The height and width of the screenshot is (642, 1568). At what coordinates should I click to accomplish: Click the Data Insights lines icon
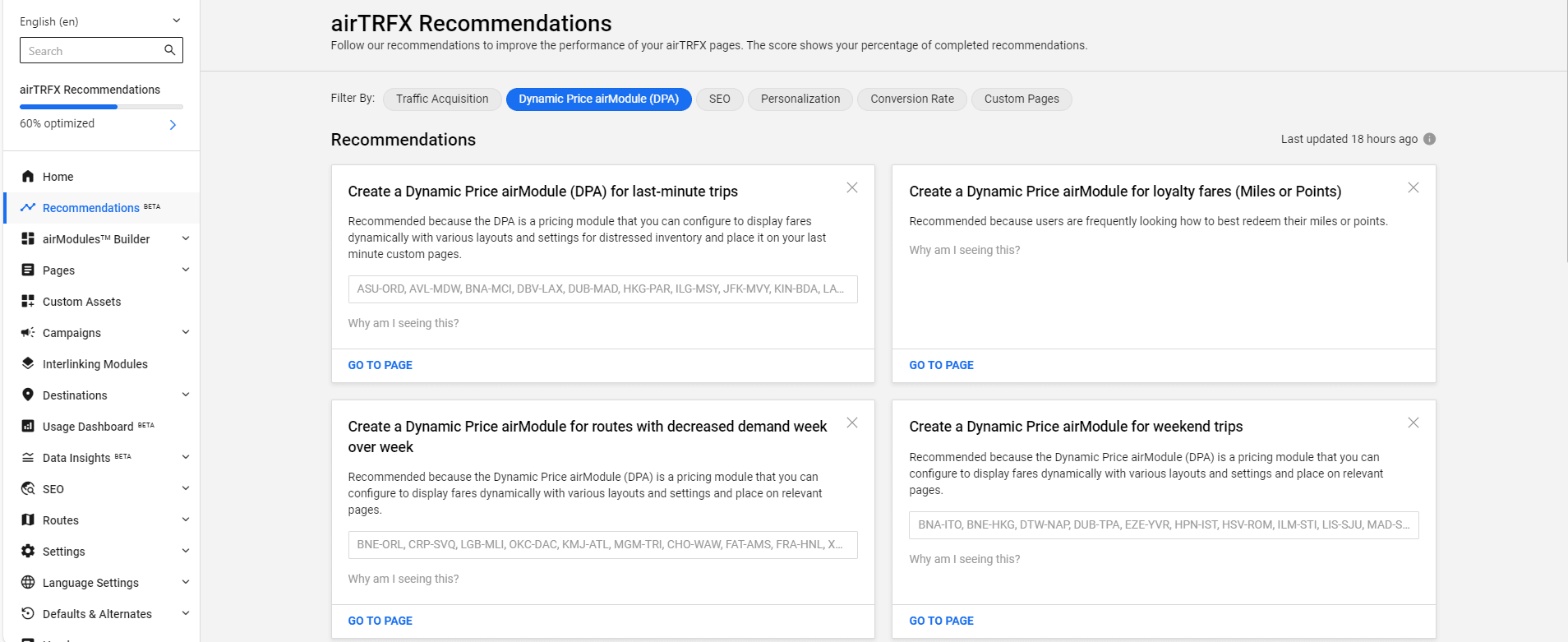(x=28, y=457)
